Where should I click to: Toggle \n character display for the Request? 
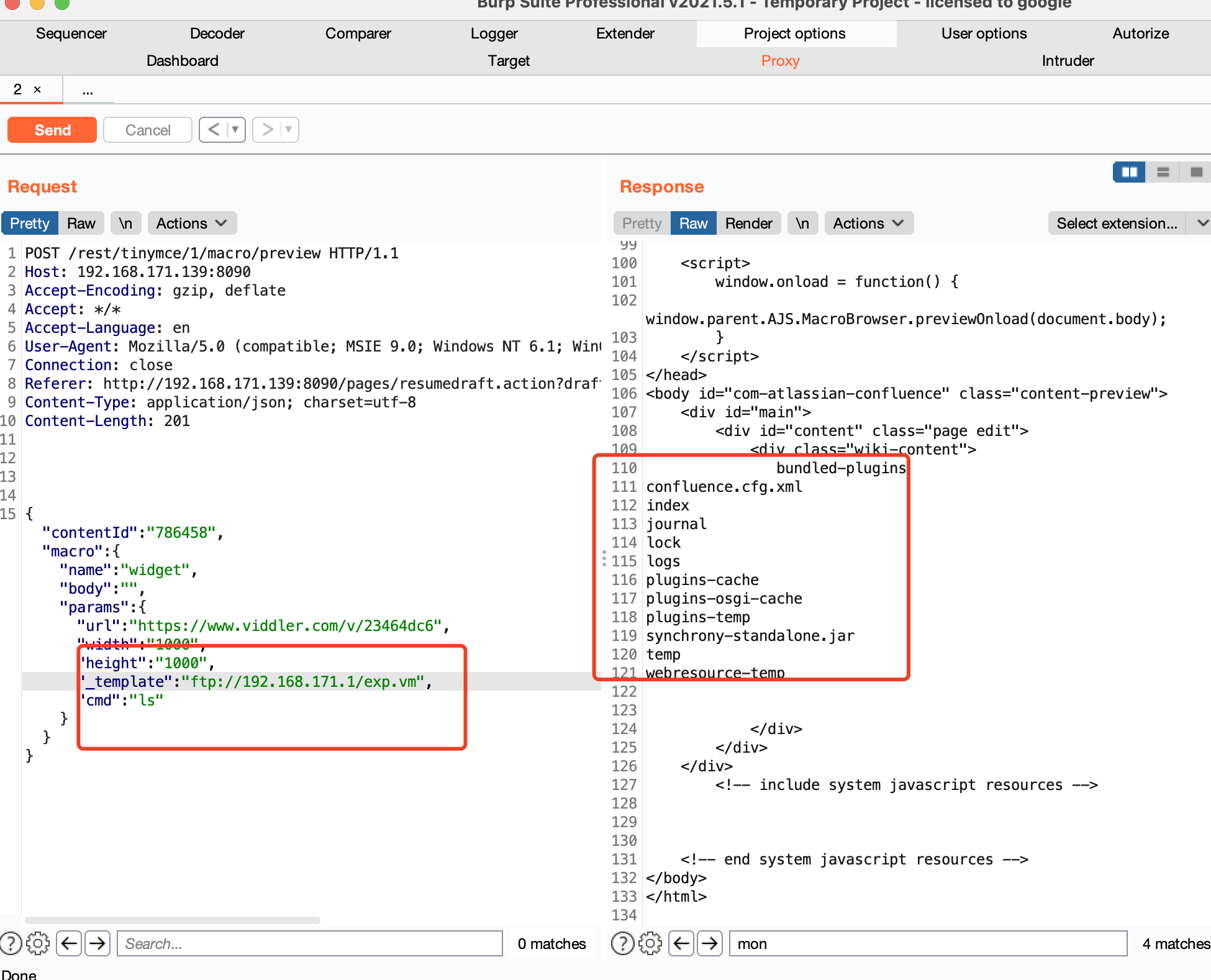pos(125,223)
